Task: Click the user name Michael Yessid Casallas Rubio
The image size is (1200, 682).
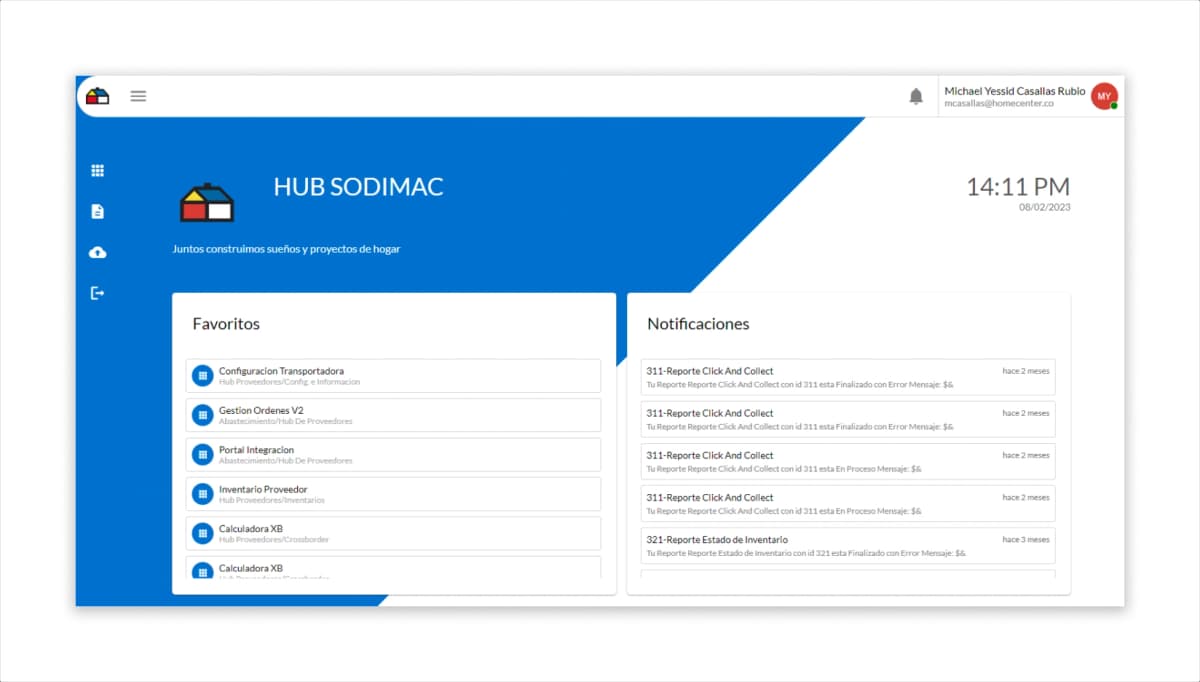Action: point(1014,91)
